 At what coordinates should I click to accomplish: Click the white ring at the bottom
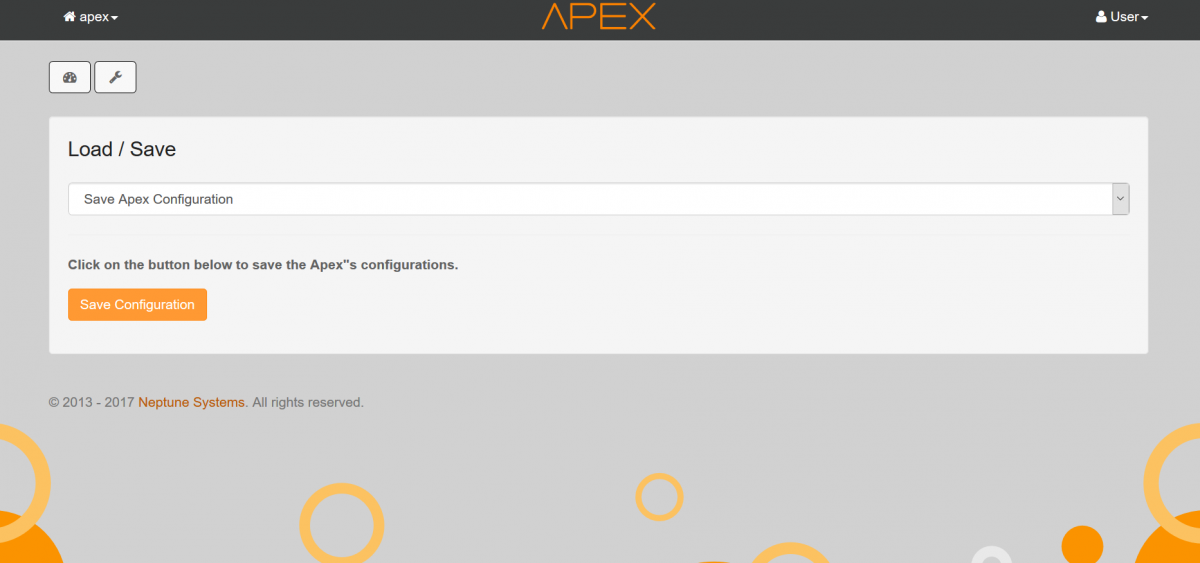(x=992, y=555)
